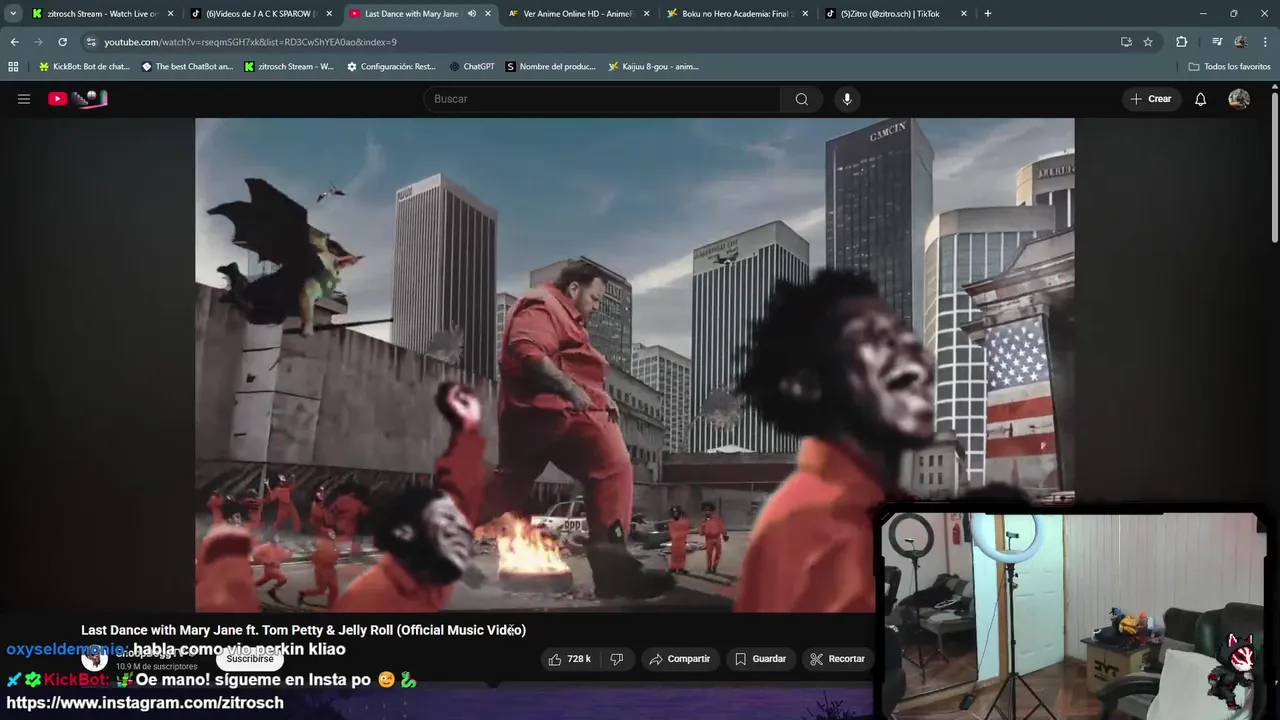The width and height of the screenshot is (1280, 720).
Task: Open zitrosch Stream bookmark
Action: point(289,67)
